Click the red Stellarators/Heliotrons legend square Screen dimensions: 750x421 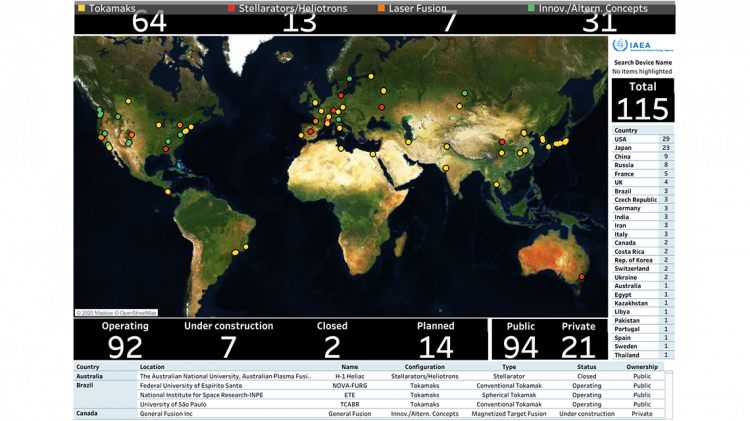[232, 8]
